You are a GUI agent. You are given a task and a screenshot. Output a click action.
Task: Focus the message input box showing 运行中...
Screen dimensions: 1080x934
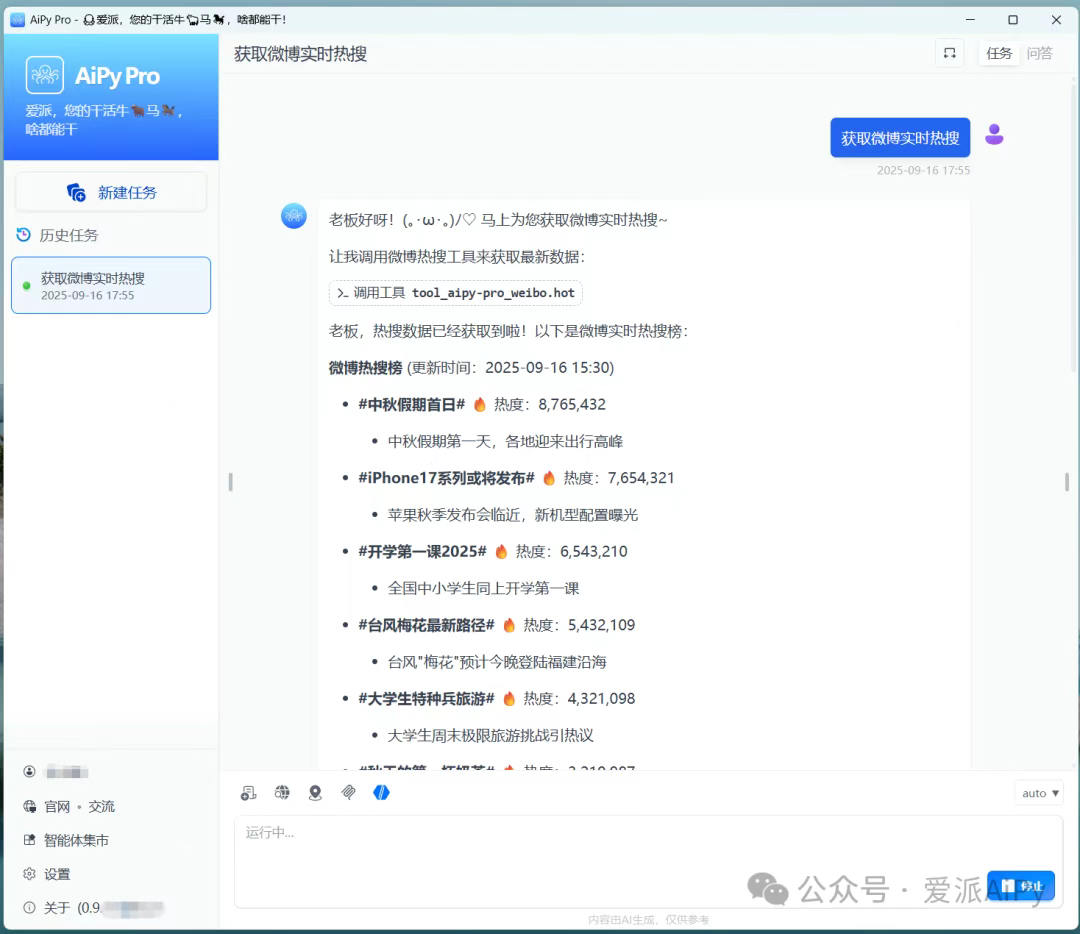[x=648, y=862]
